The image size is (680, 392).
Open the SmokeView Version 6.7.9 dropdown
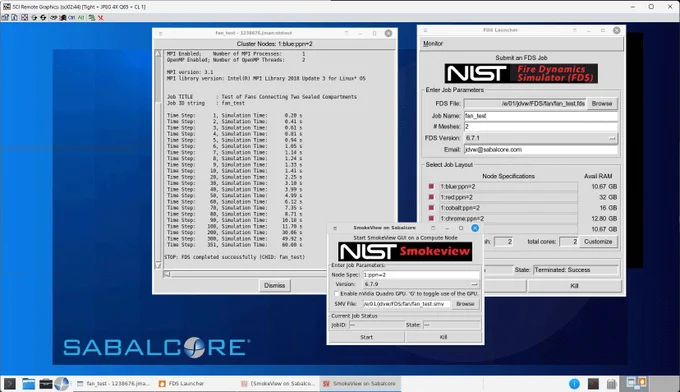(x=420, y=284)
